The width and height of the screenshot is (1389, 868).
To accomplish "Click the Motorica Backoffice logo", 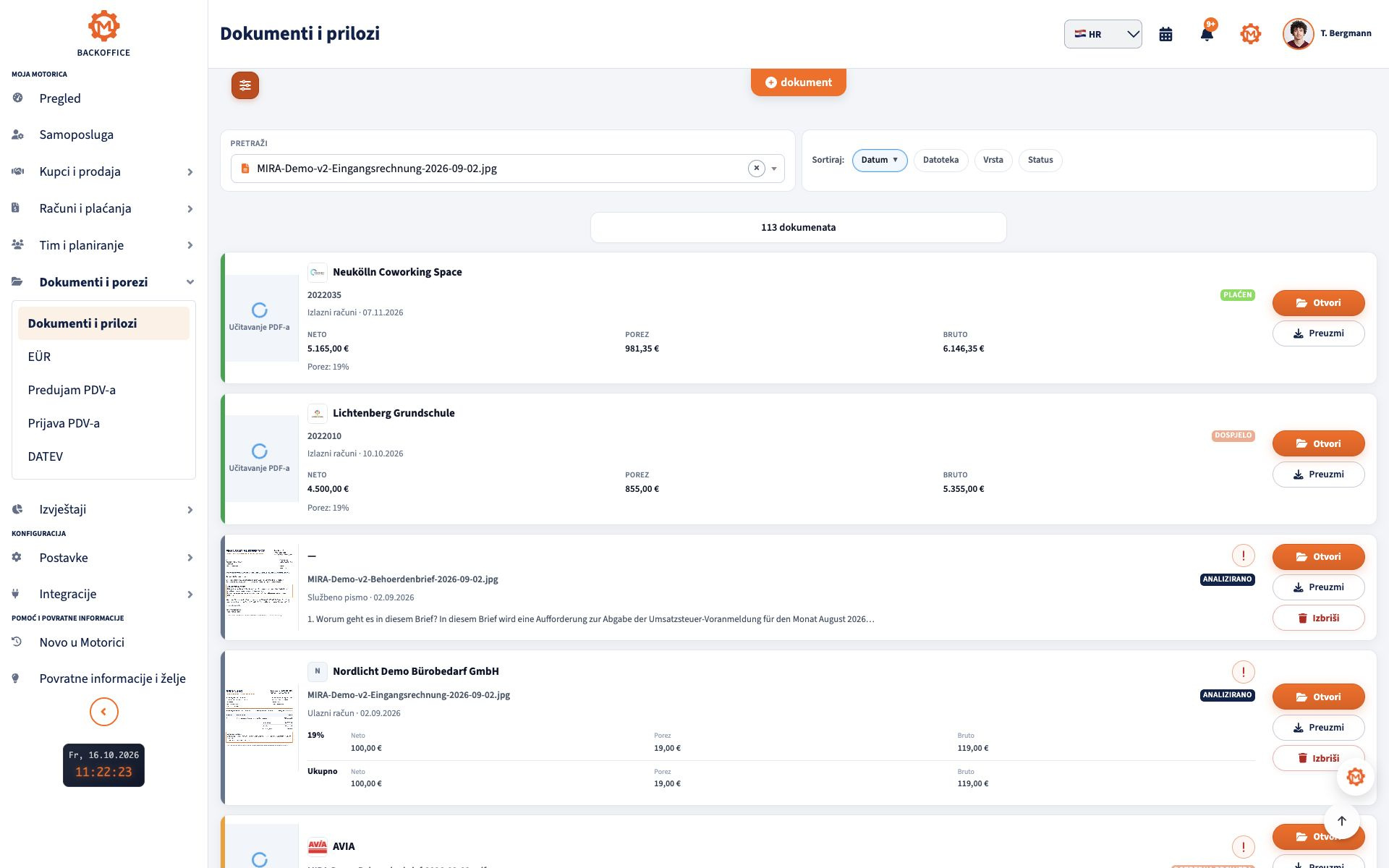I will tap(103, 33).
